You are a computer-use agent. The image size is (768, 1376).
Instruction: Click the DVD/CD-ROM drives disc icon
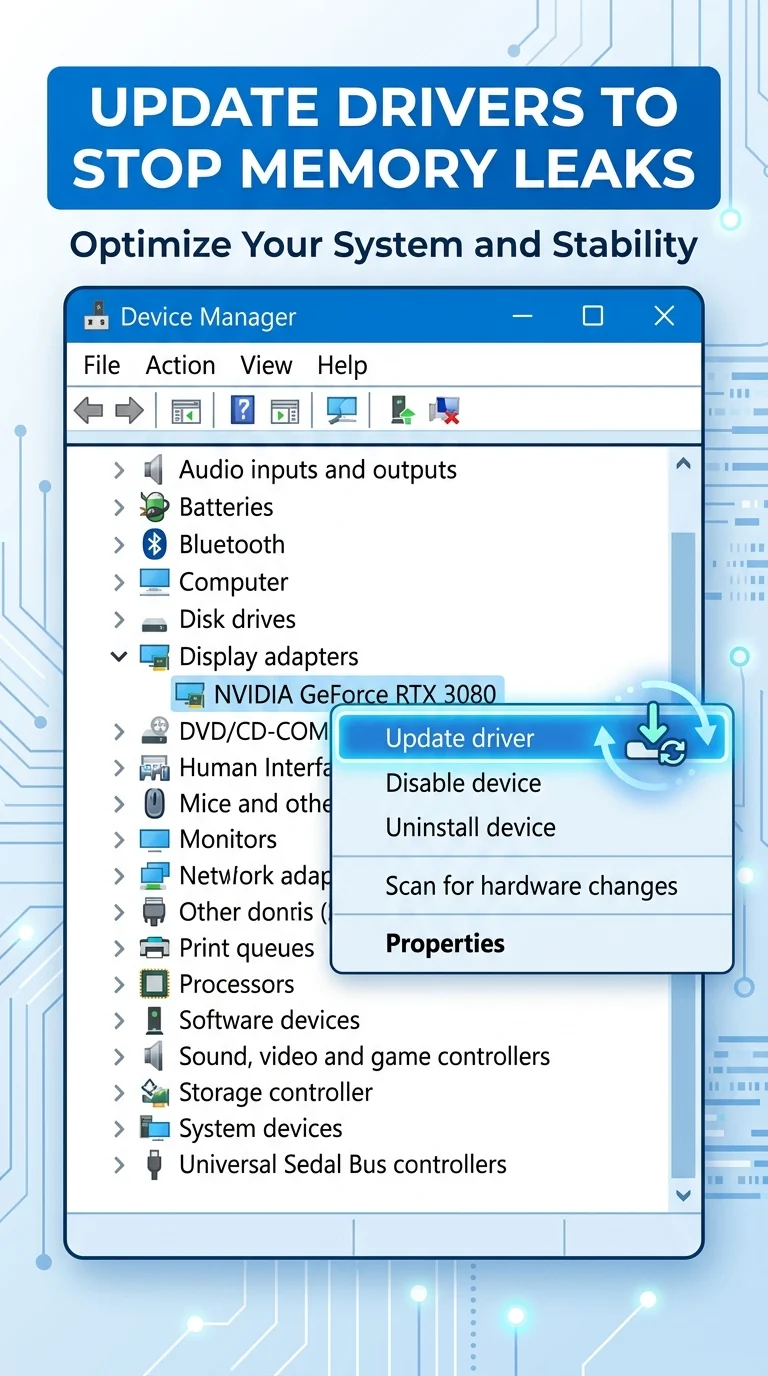pyautogui.click(x=154, y=731)
